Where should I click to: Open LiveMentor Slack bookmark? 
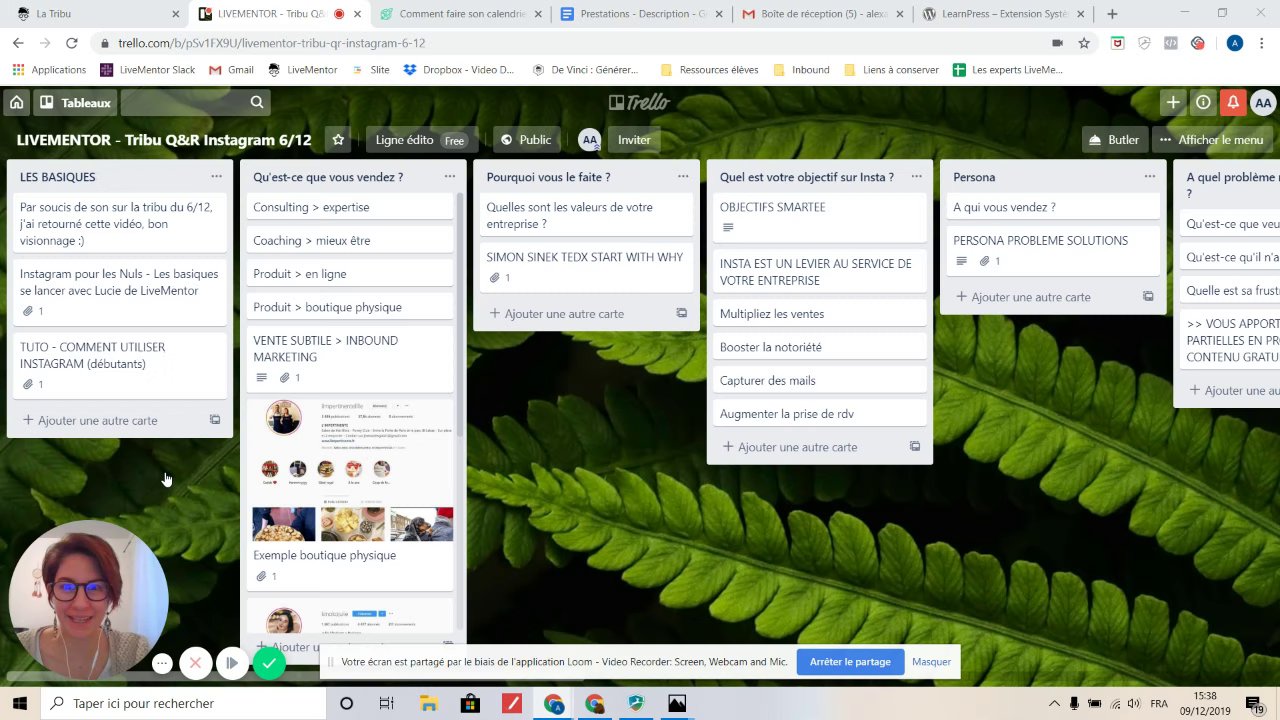click(x=148, y=70)
